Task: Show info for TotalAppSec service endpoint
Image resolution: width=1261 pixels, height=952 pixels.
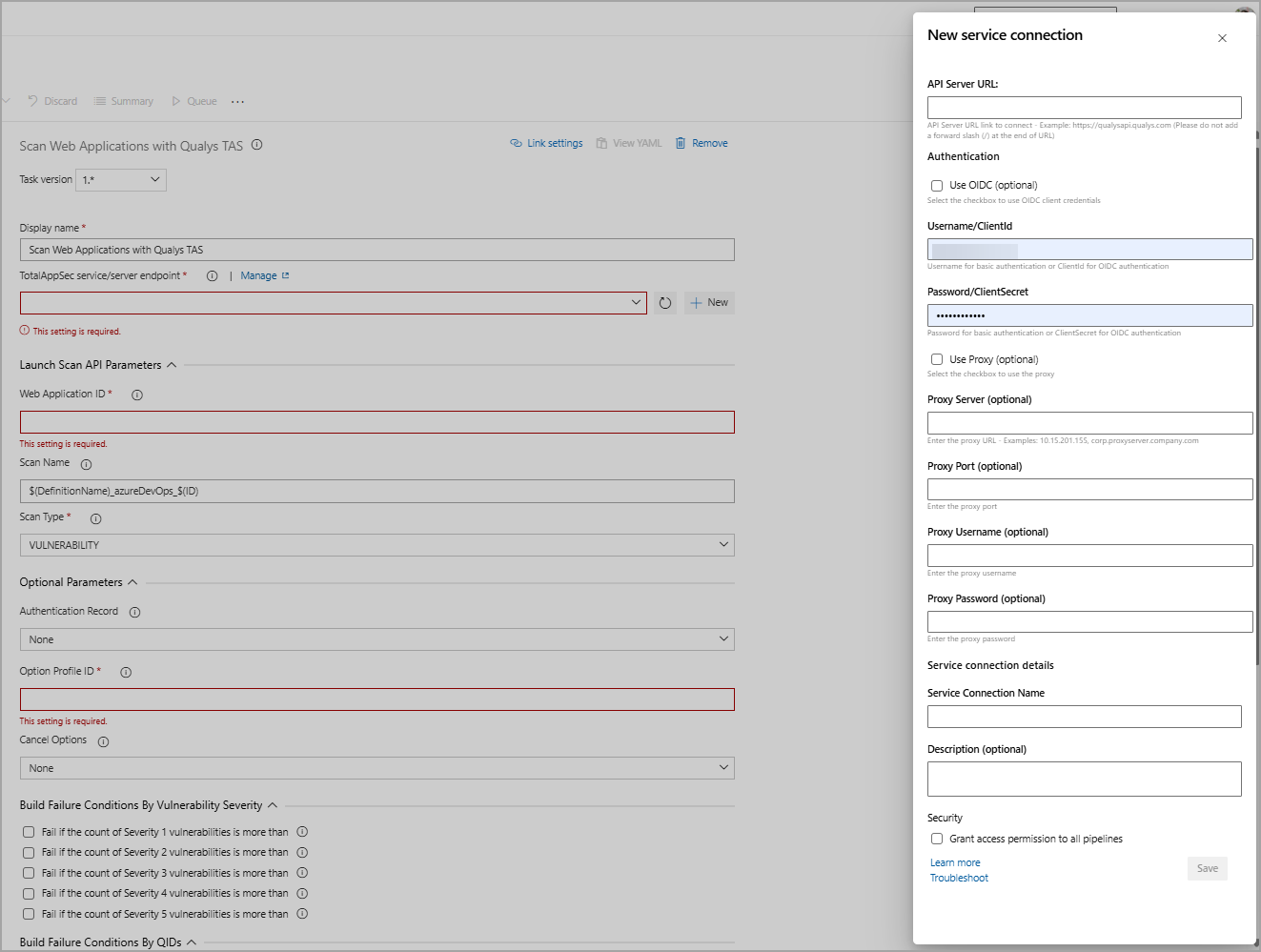Action: 212,275
